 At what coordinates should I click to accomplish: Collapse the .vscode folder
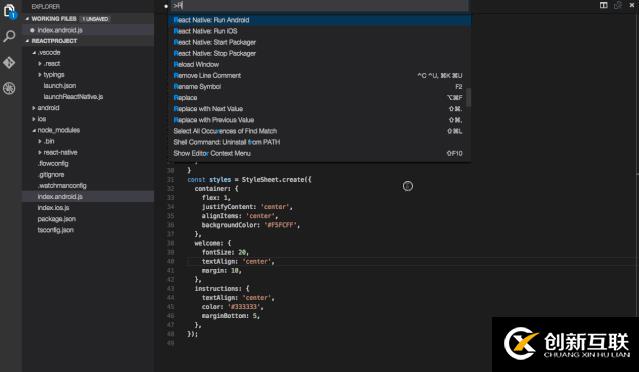[34, 53]
